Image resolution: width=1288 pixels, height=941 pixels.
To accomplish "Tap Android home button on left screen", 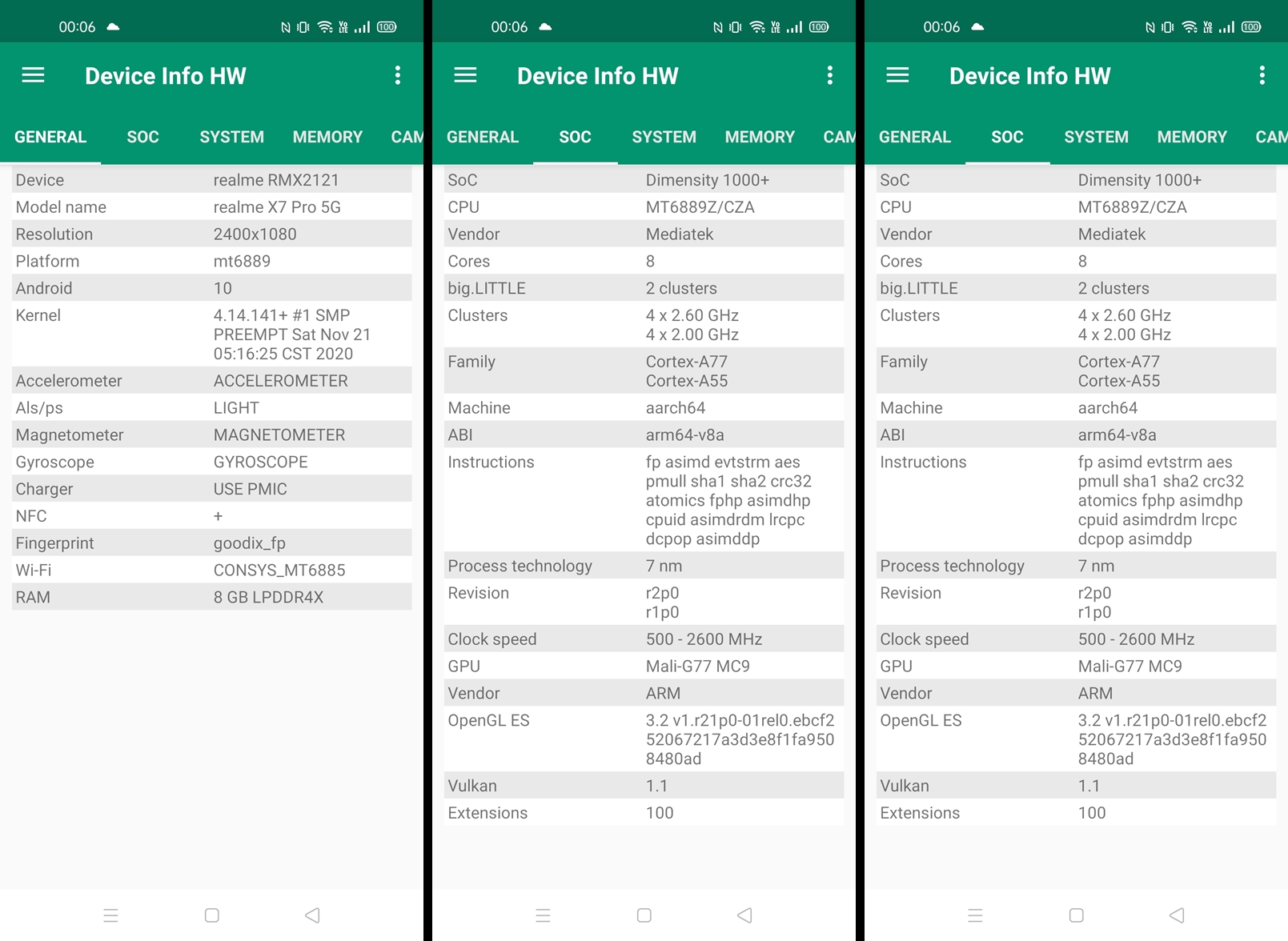I will point(211,915).
